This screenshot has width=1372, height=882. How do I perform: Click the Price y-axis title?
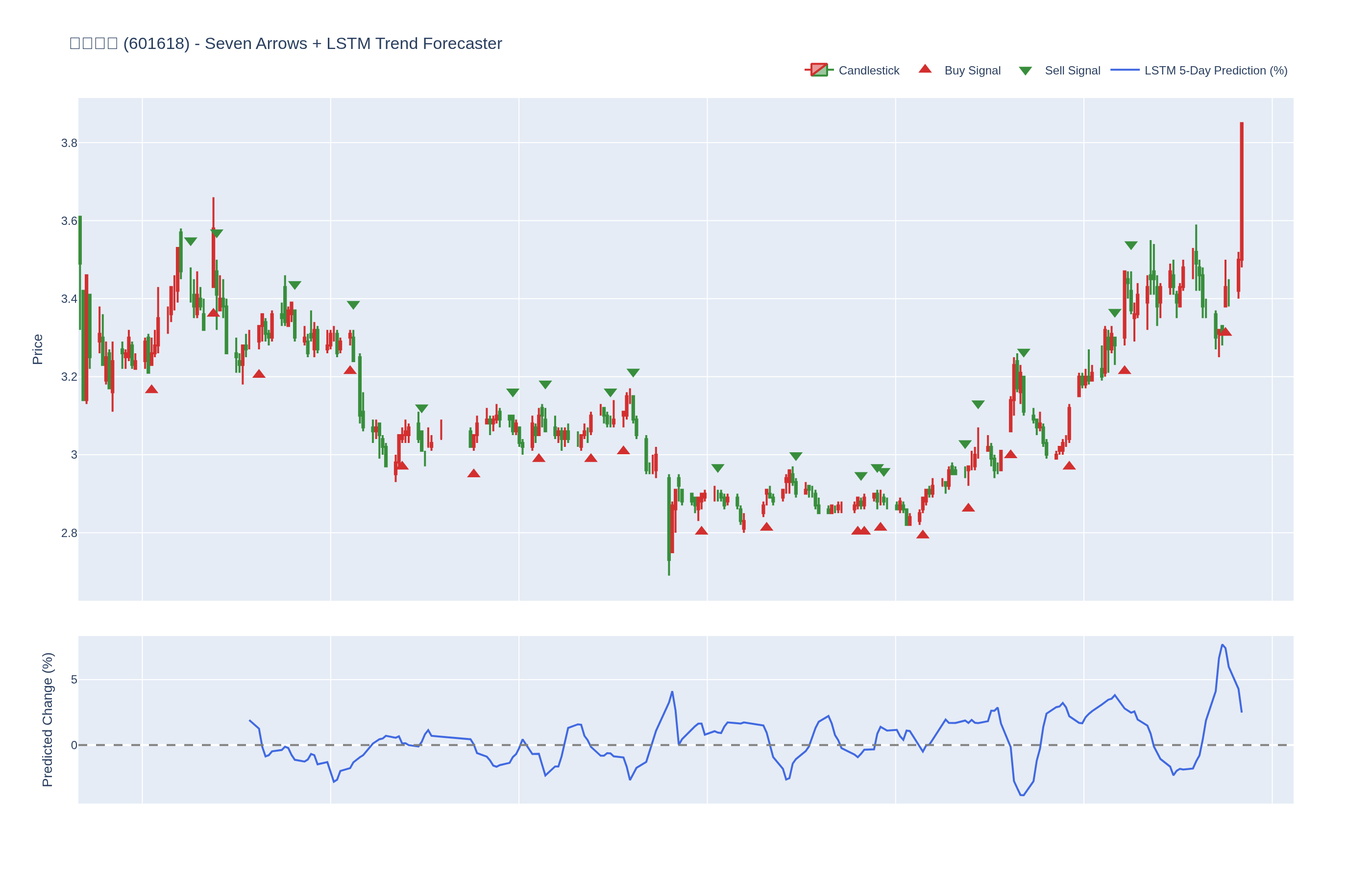click(x=38, y=349)
